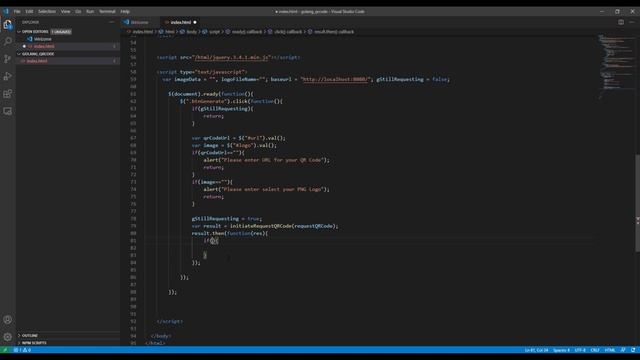This screenshot has width=640, height=360.
Task: Click the HTML language mode indicator
Action: coord(610,350)
